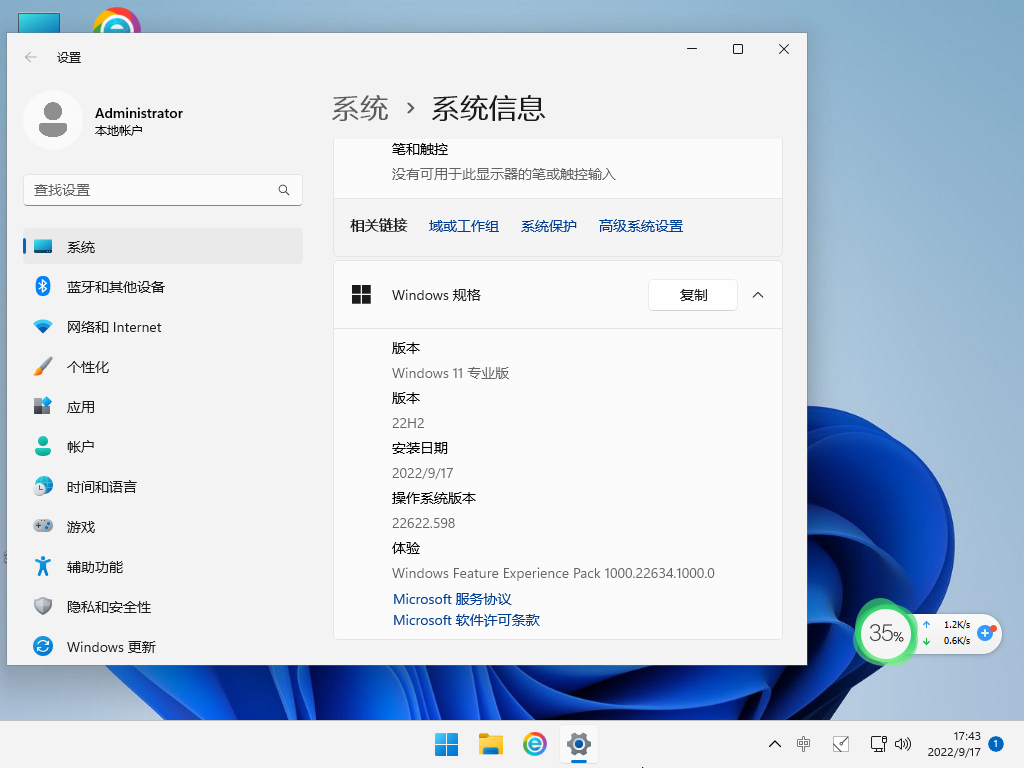The image size is (1024, 768).
Task: Open 隐私和安全性 shield icon
Action: pyautogui.click(x=42, y=607)
